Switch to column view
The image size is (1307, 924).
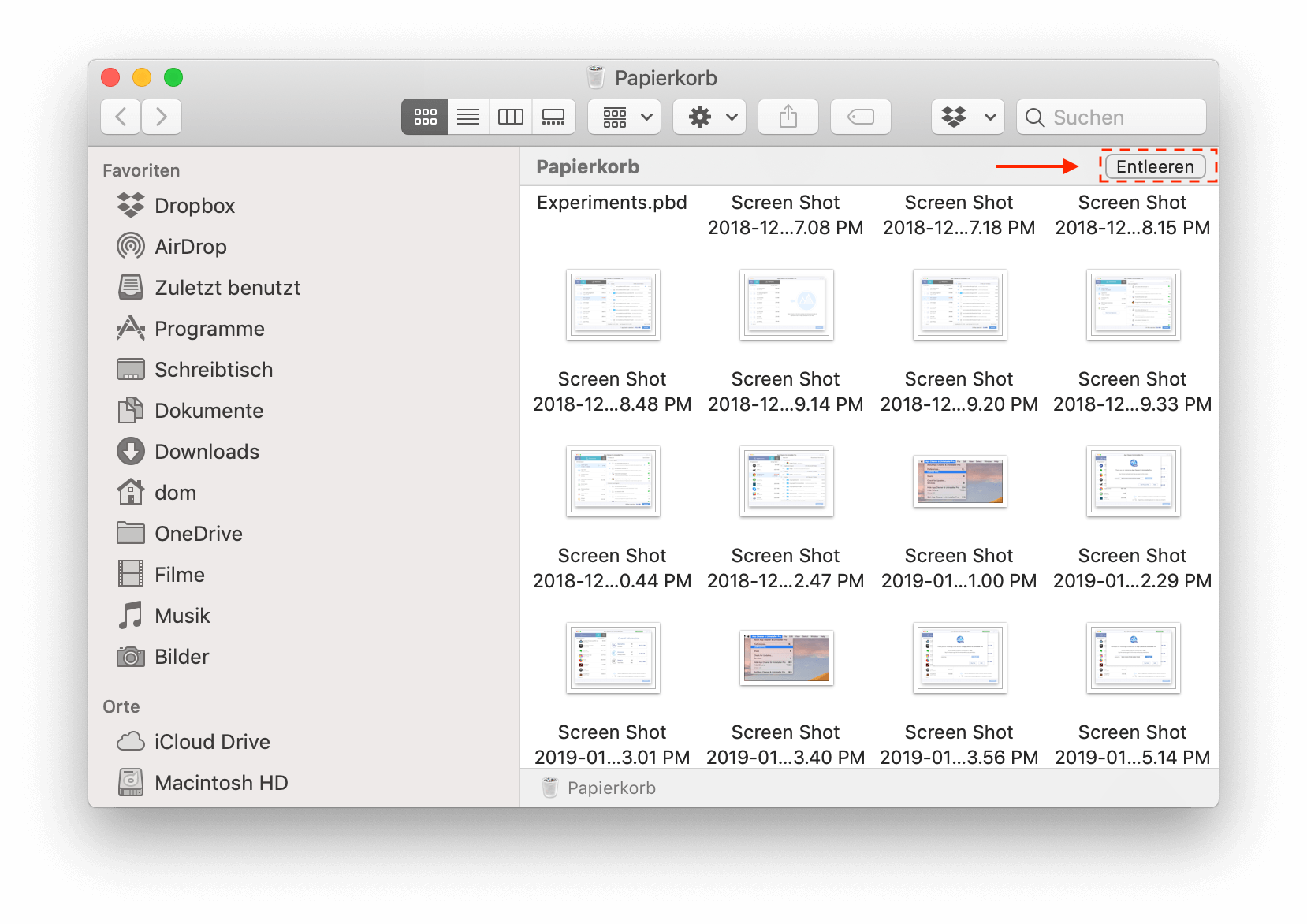(x=511, y=117)
